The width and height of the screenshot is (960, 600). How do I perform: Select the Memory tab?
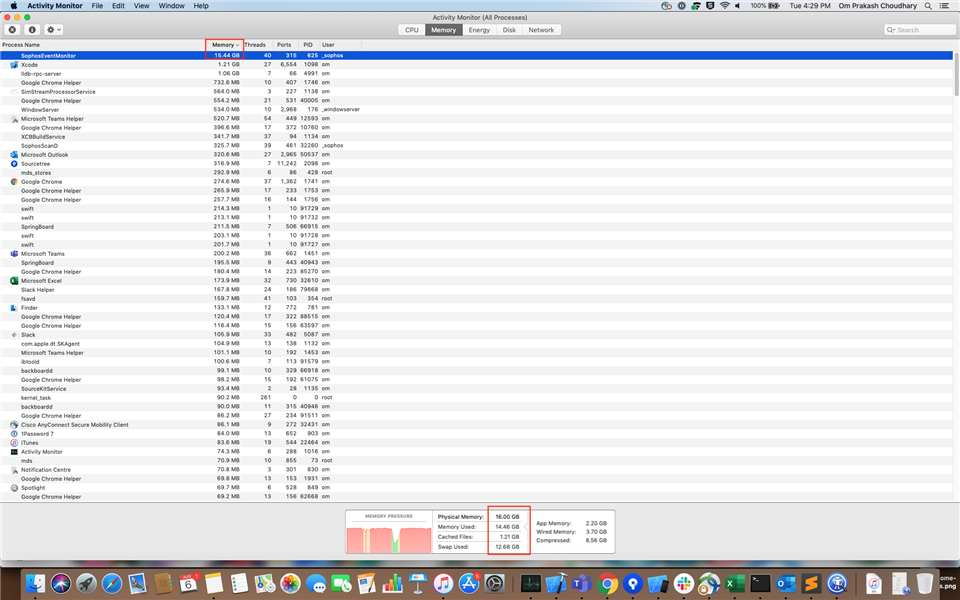[x=443, y=30]
